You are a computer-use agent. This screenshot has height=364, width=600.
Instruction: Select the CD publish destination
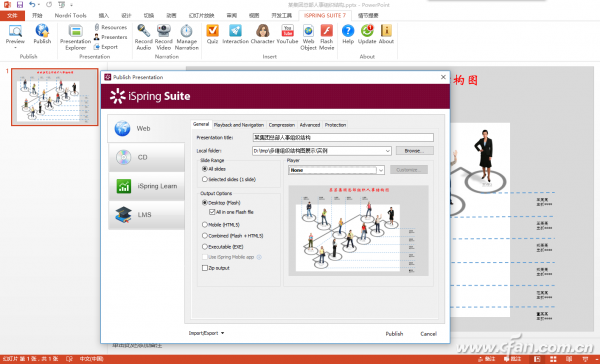(x=147, y=157)
